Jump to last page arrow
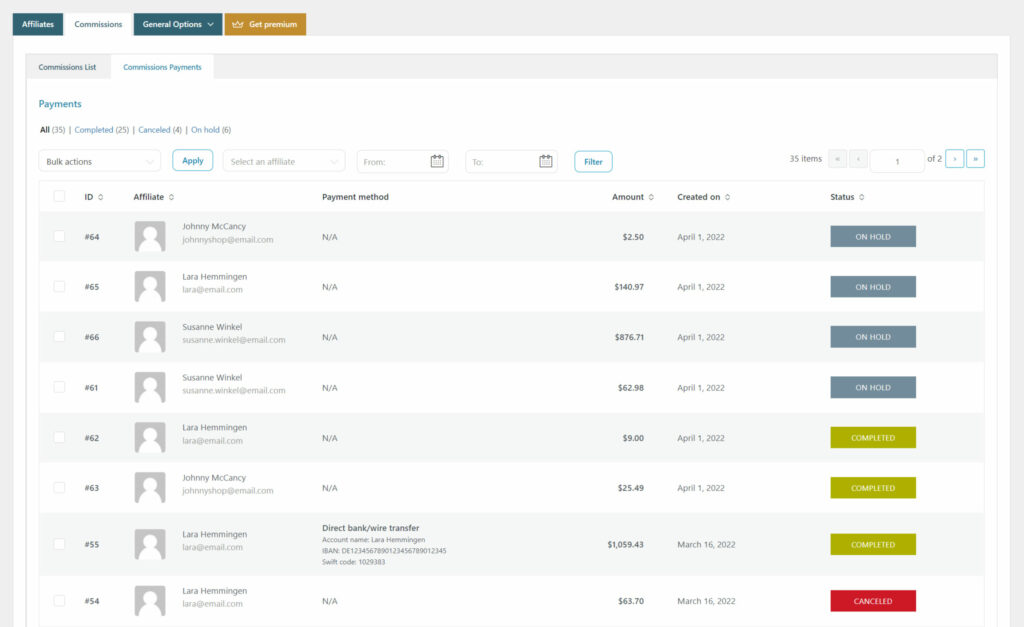Image resolution: width=1024 pixels, height=627 pixels. (x=975, y=159)
